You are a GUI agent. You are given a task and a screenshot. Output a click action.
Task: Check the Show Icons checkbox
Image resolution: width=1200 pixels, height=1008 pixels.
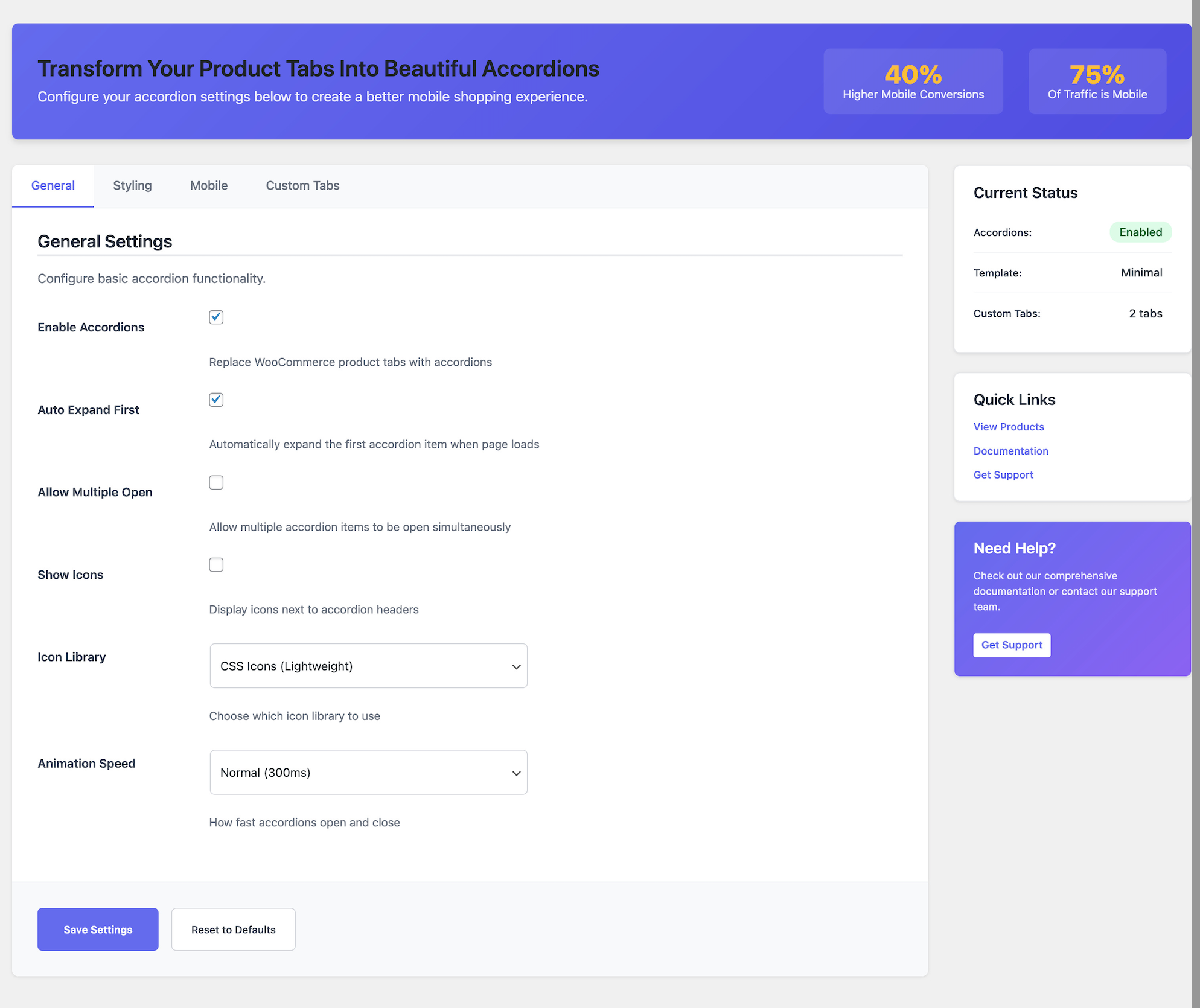(x=216, y=564)
